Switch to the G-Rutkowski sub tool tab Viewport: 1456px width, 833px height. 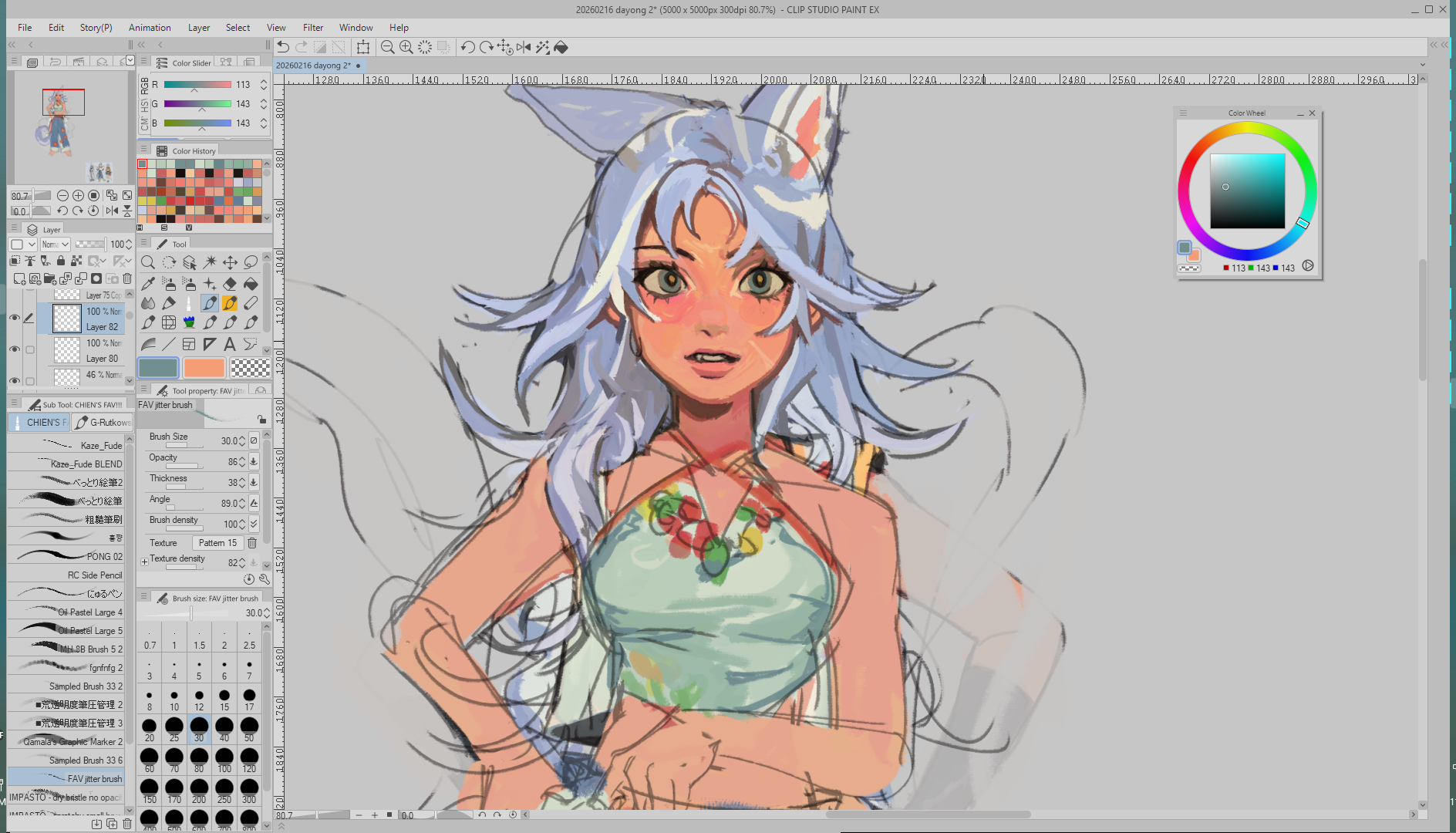(103, 423)
